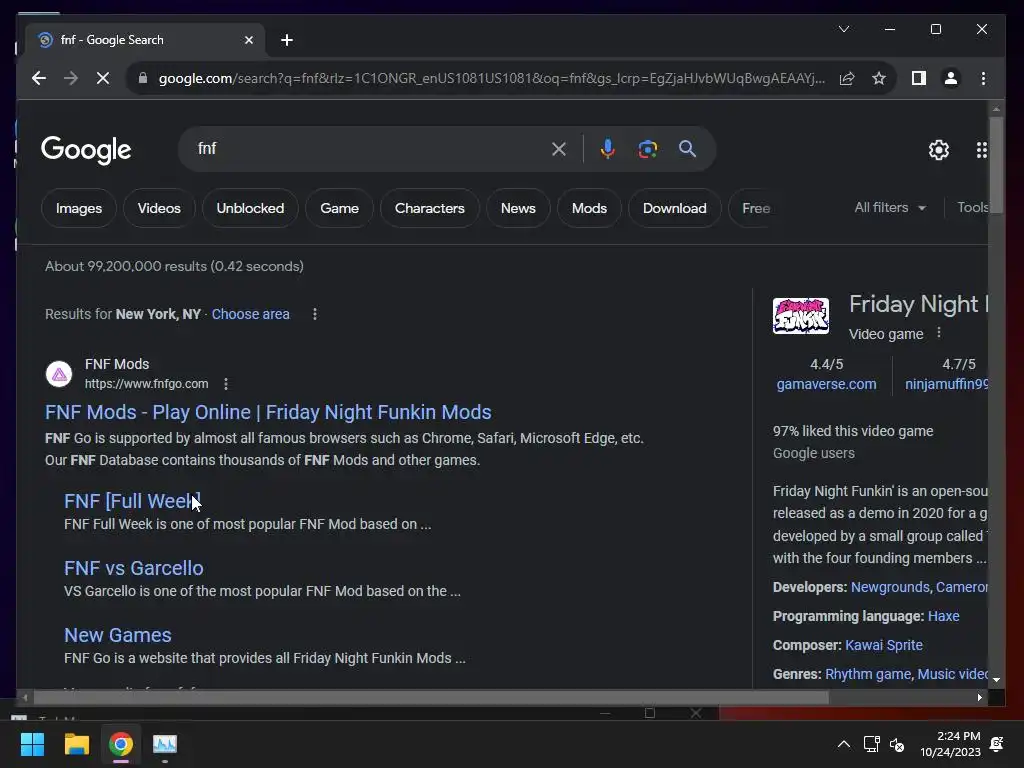This screenshot has height=768, width=1024.
Task: Select the Mods filter chip
Action: click(589, 208)
